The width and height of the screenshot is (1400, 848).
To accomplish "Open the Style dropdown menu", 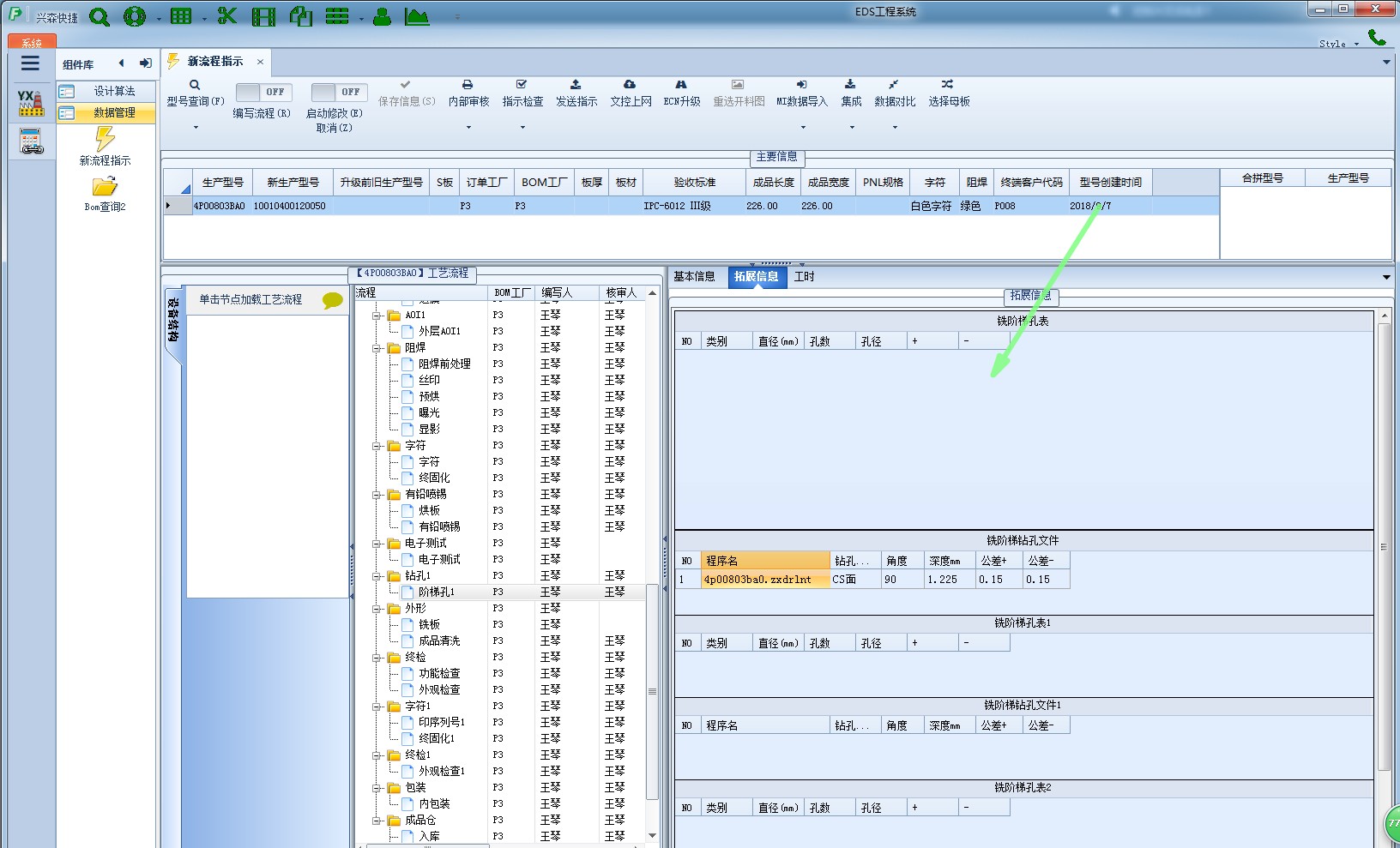I will pos(1339,44).
